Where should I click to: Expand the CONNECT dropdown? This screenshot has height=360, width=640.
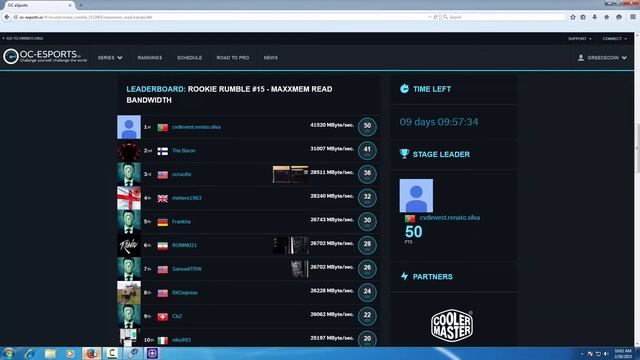point(615,38)
